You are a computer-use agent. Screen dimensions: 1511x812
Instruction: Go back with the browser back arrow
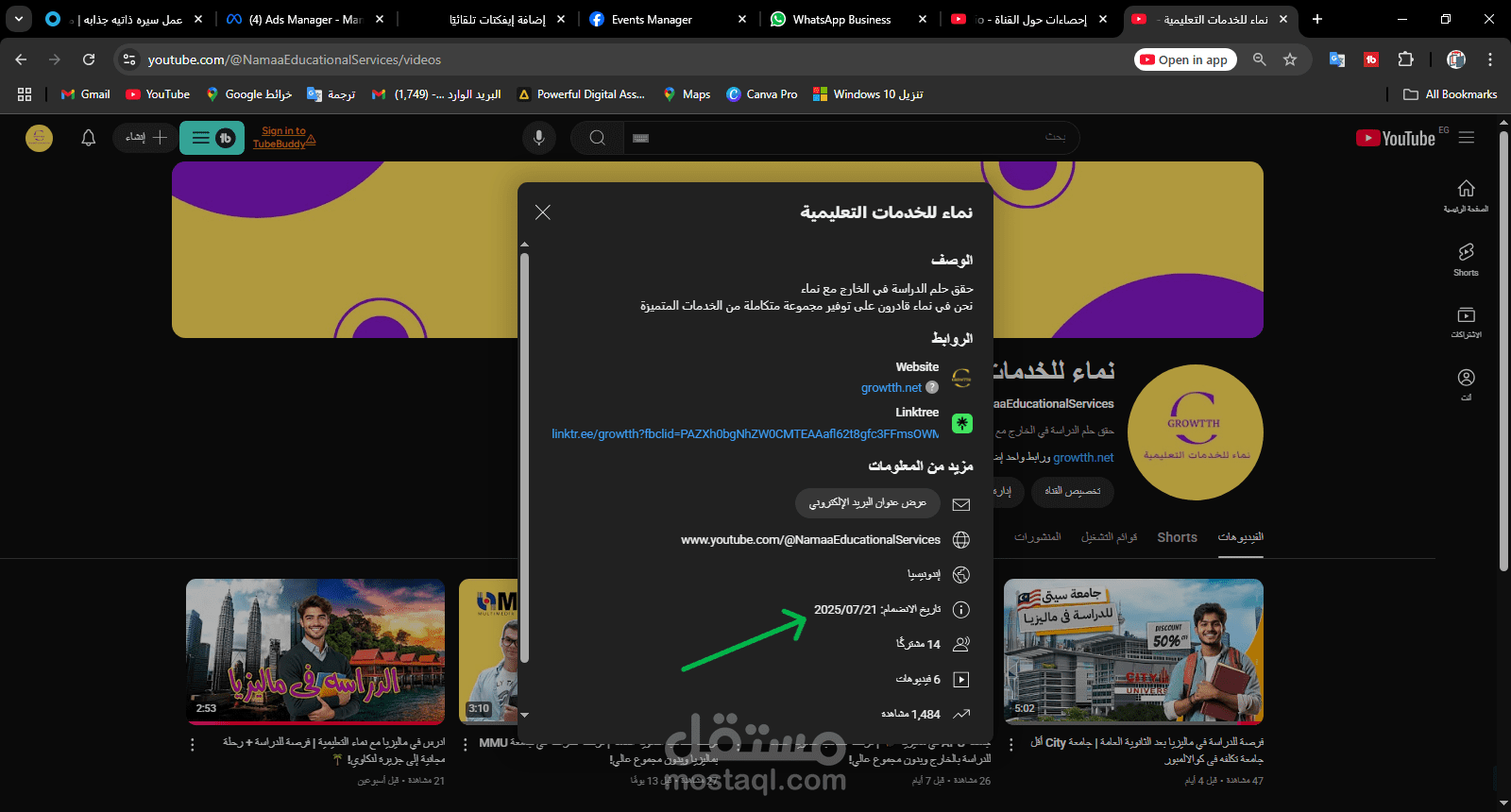coord(21,59)
